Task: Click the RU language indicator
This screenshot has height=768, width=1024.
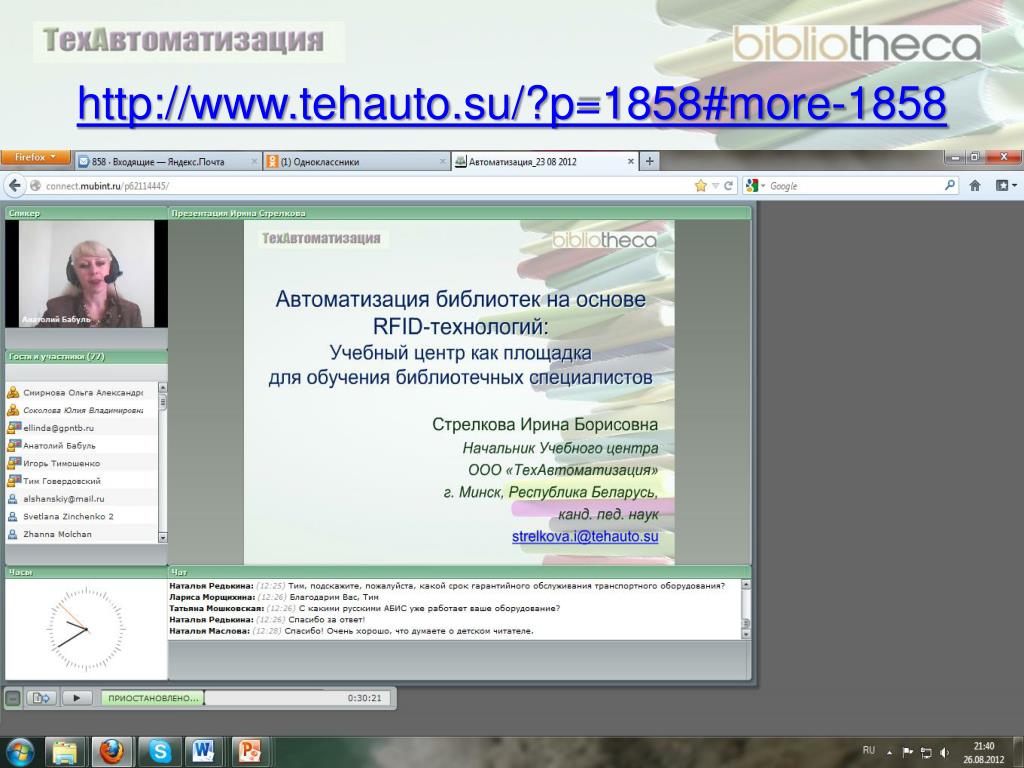Action: (x=869, y=750)
